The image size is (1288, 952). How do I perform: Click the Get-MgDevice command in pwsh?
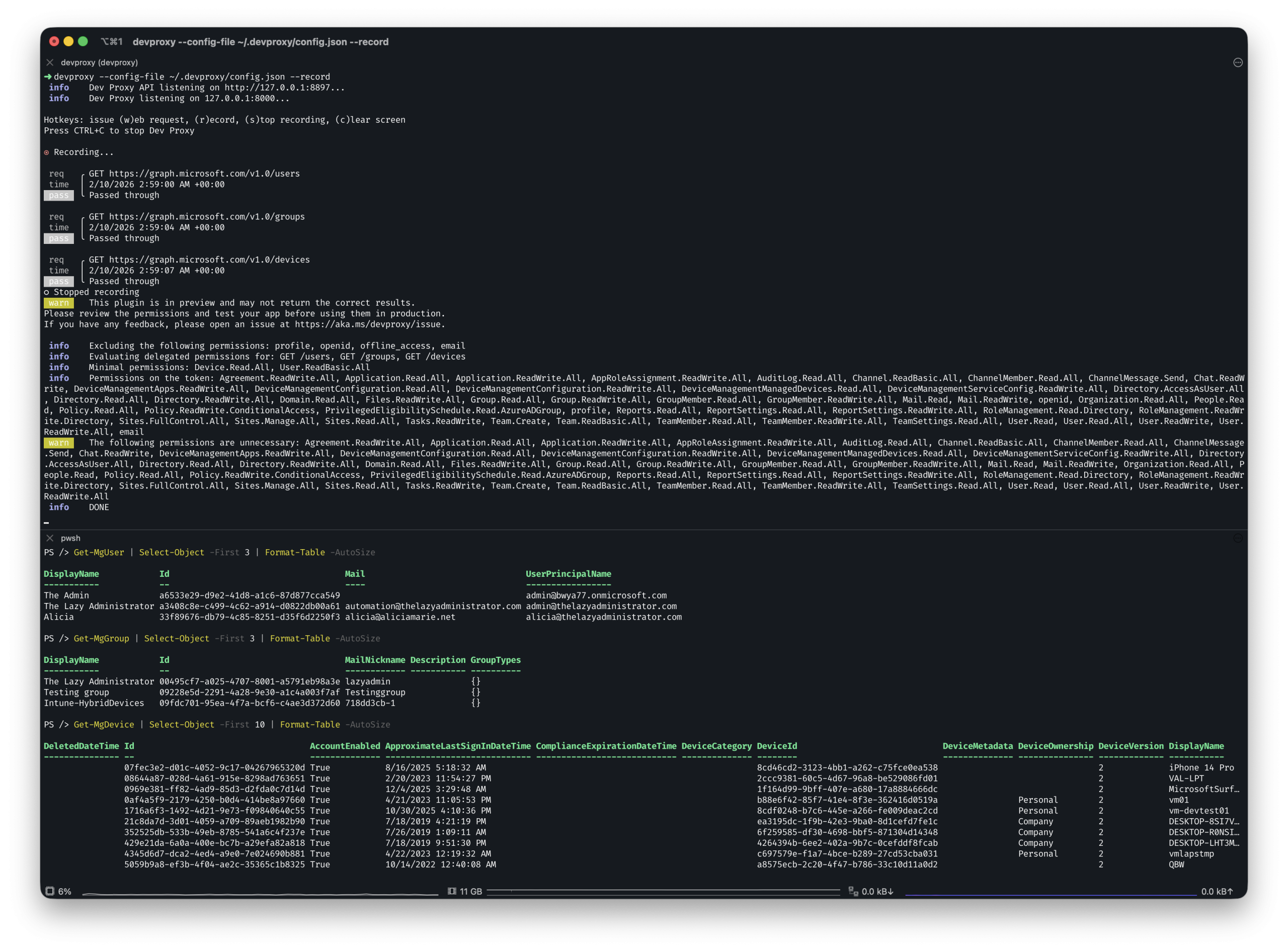point(104,724)
